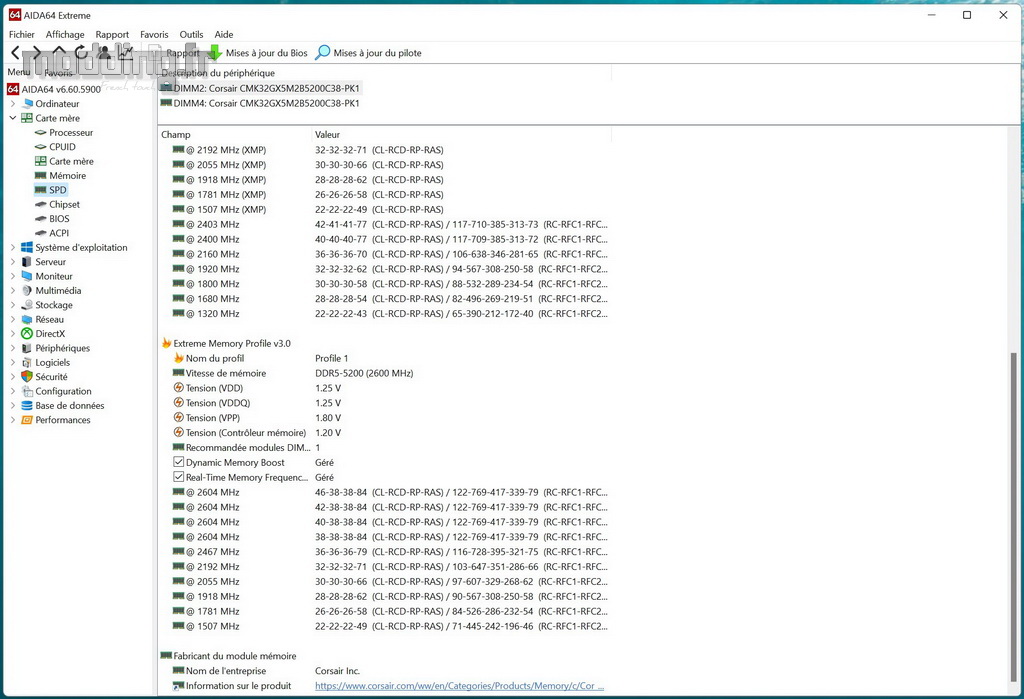Switch to the Menu tab in sidebar
The image size is (1024, 699).
tap(18, 72)
